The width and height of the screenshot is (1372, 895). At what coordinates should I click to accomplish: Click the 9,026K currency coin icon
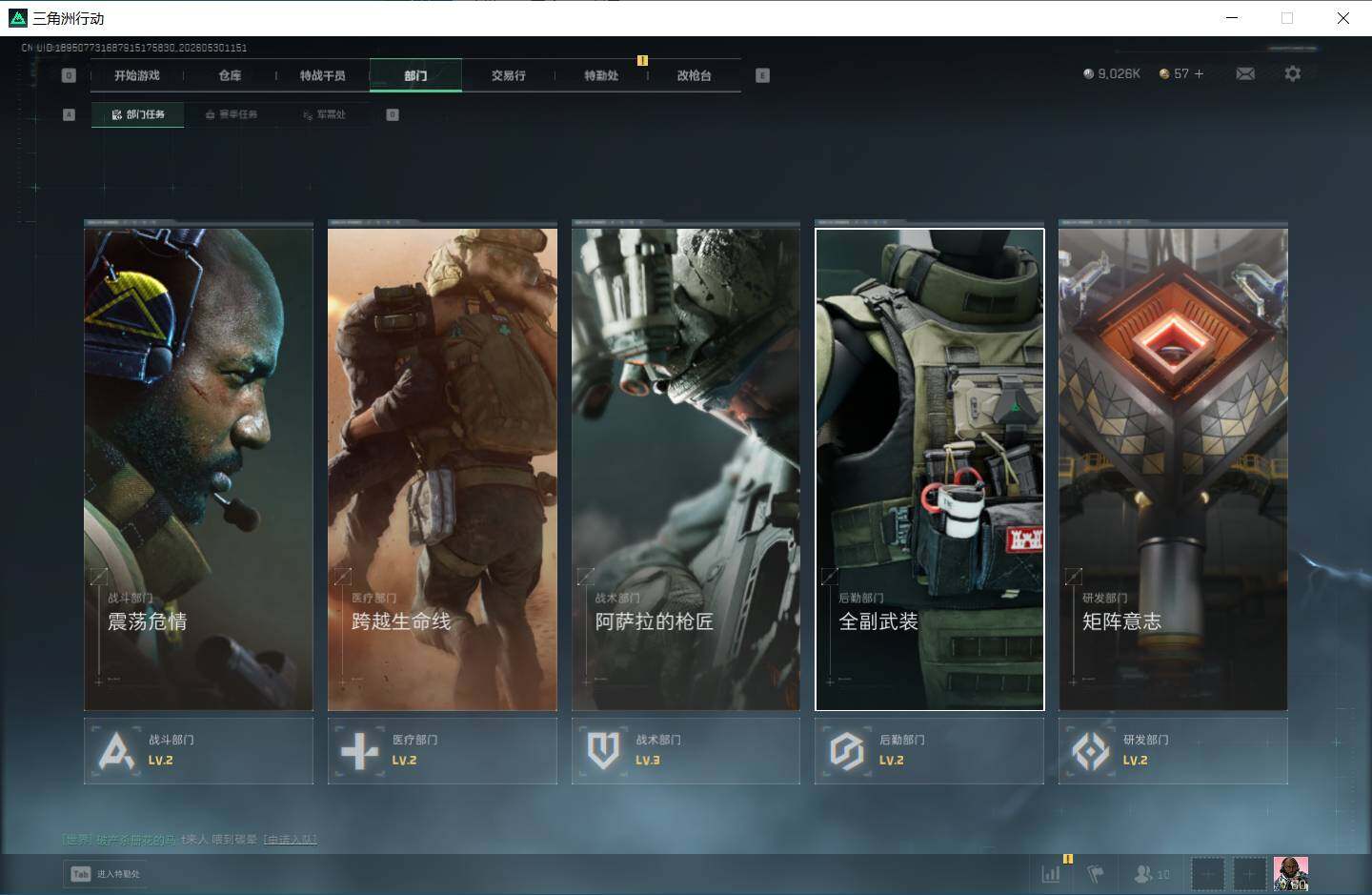point(1088,73)
